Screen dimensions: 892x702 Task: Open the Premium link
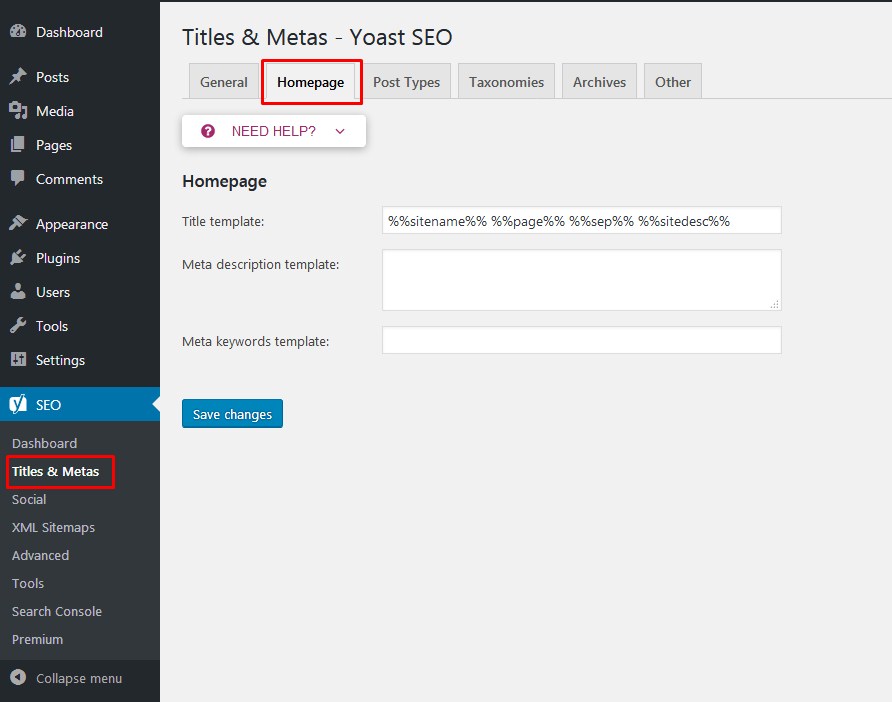point(38,639)
